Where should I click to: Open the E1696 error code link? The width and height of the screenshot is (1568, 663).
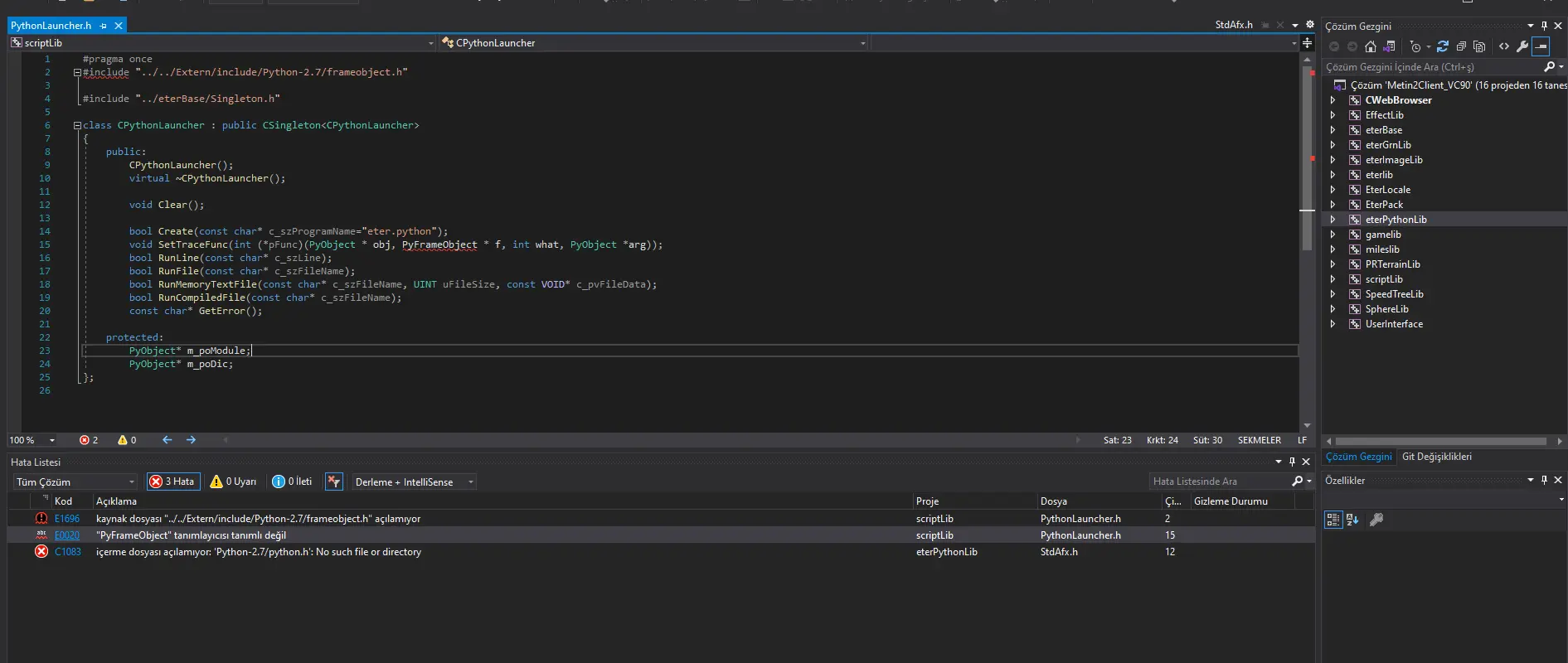click(x=67, y=519)
